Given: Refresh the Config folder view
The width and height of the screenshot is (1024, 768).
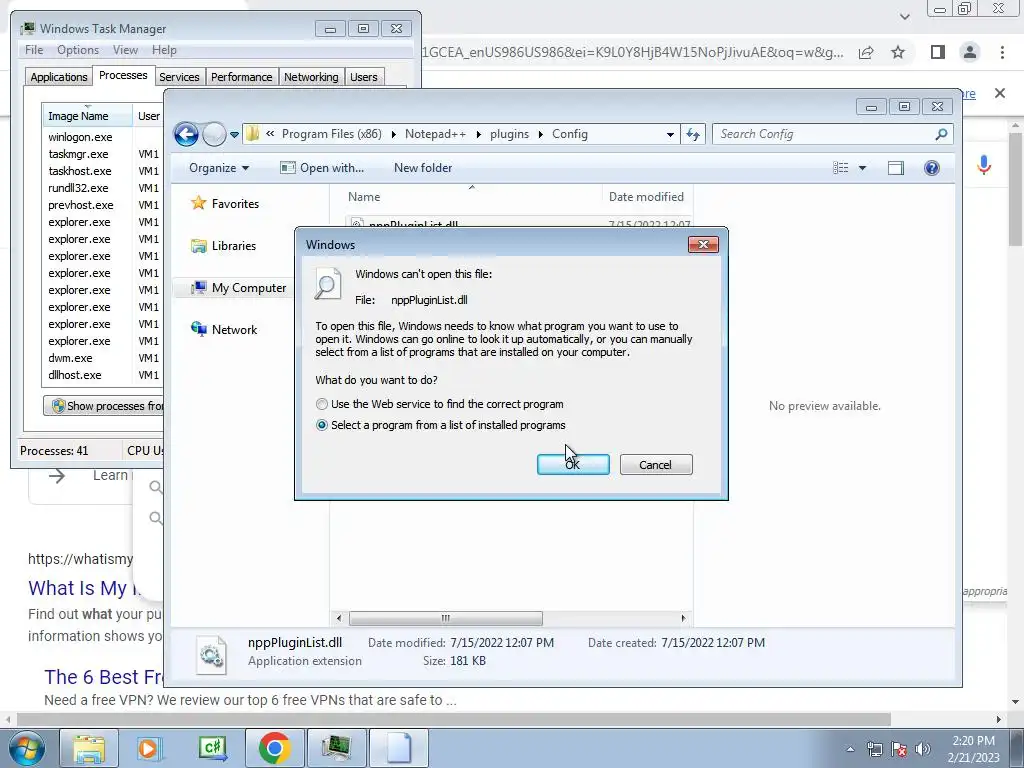Looking at the screenshot, I should point(693,135).
